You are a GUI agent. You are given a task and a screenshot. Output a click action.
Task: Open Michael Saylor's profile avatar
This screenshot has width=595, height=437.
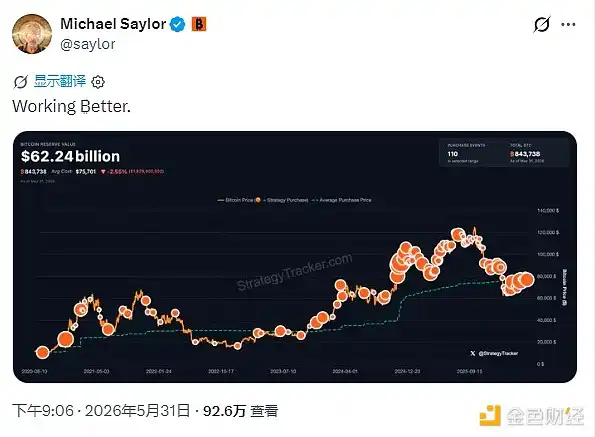[32, 34]
